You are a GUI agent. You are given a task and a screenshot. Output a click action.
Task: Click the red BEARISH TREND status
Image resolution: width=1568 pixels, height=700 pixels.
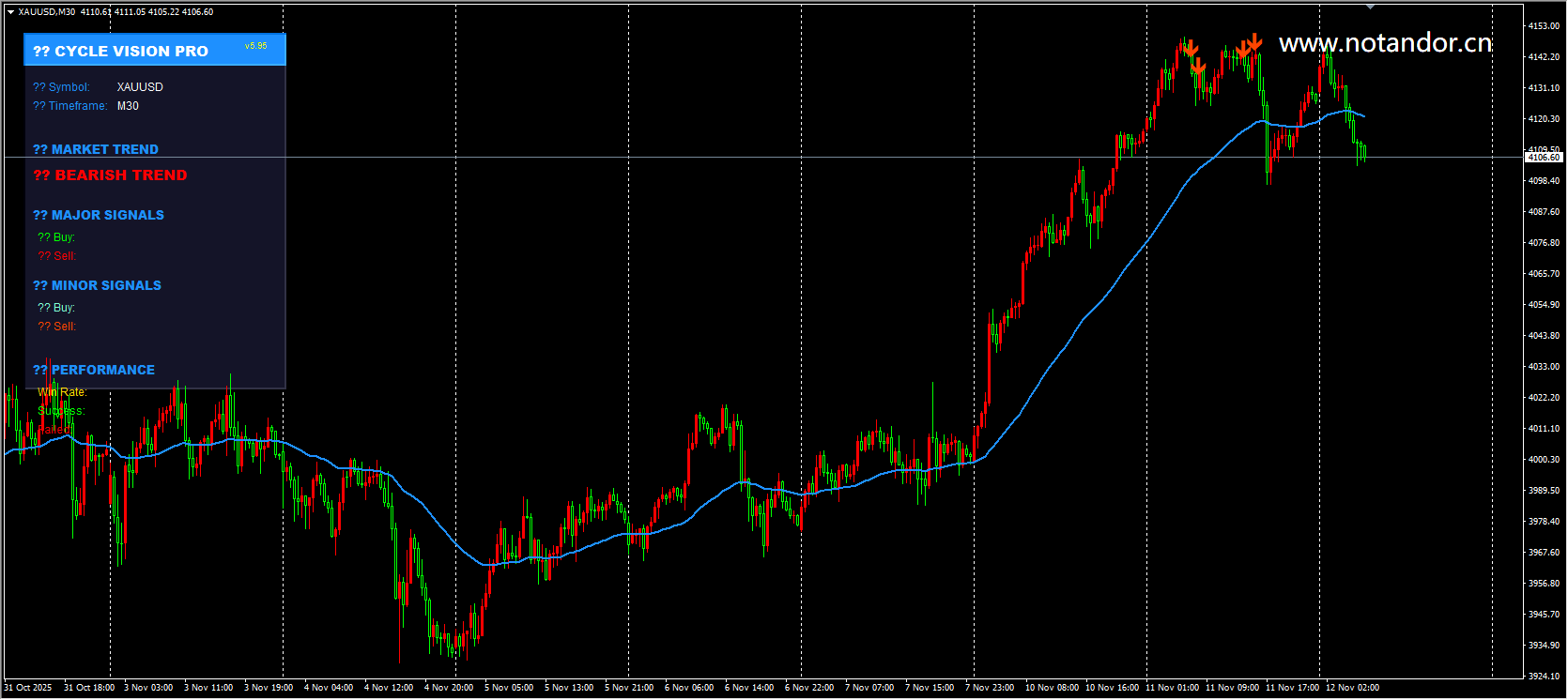pyautogui.click(x=110, y=175)
